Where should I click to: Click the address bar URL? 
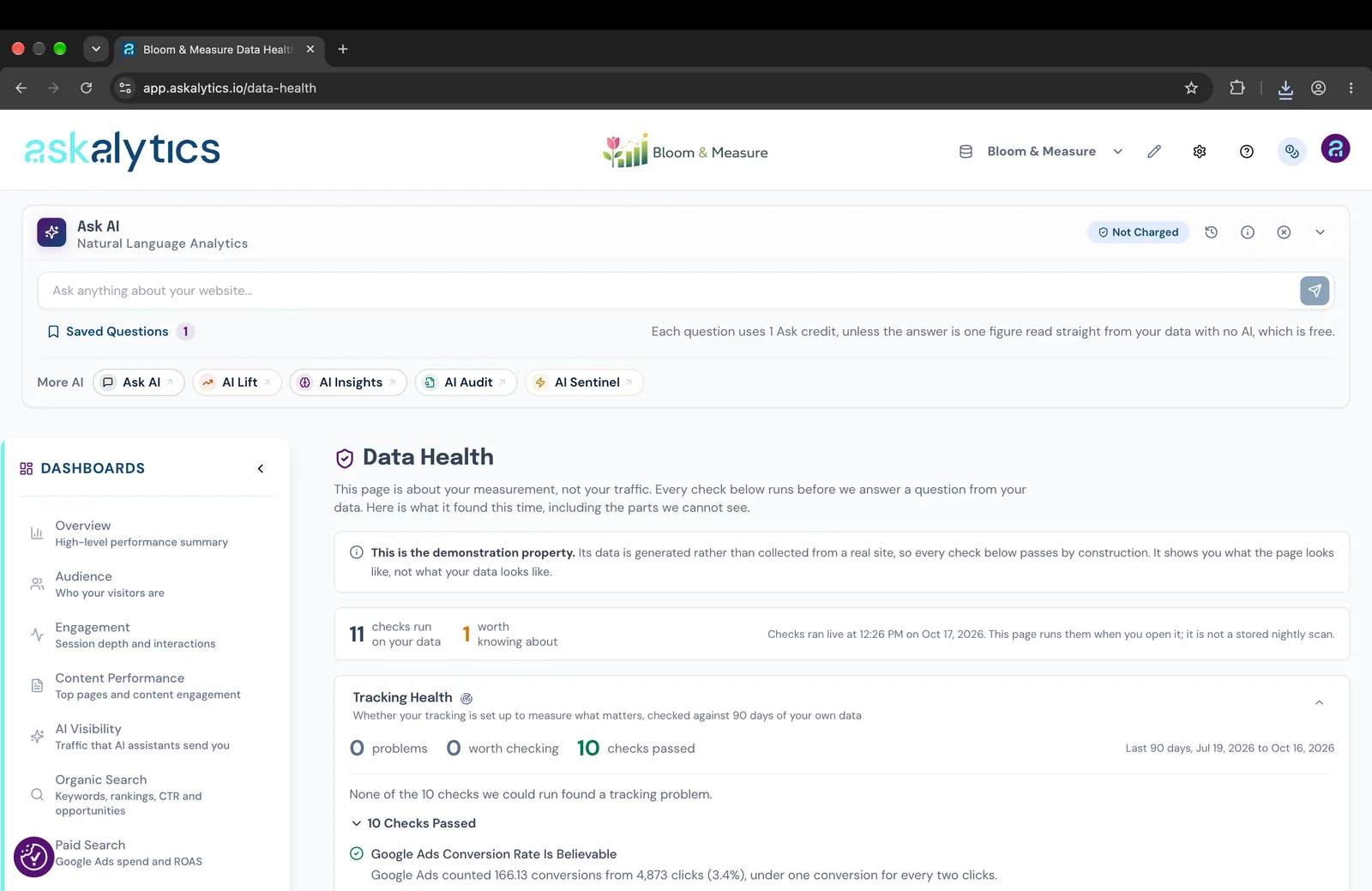coord(229,87)
